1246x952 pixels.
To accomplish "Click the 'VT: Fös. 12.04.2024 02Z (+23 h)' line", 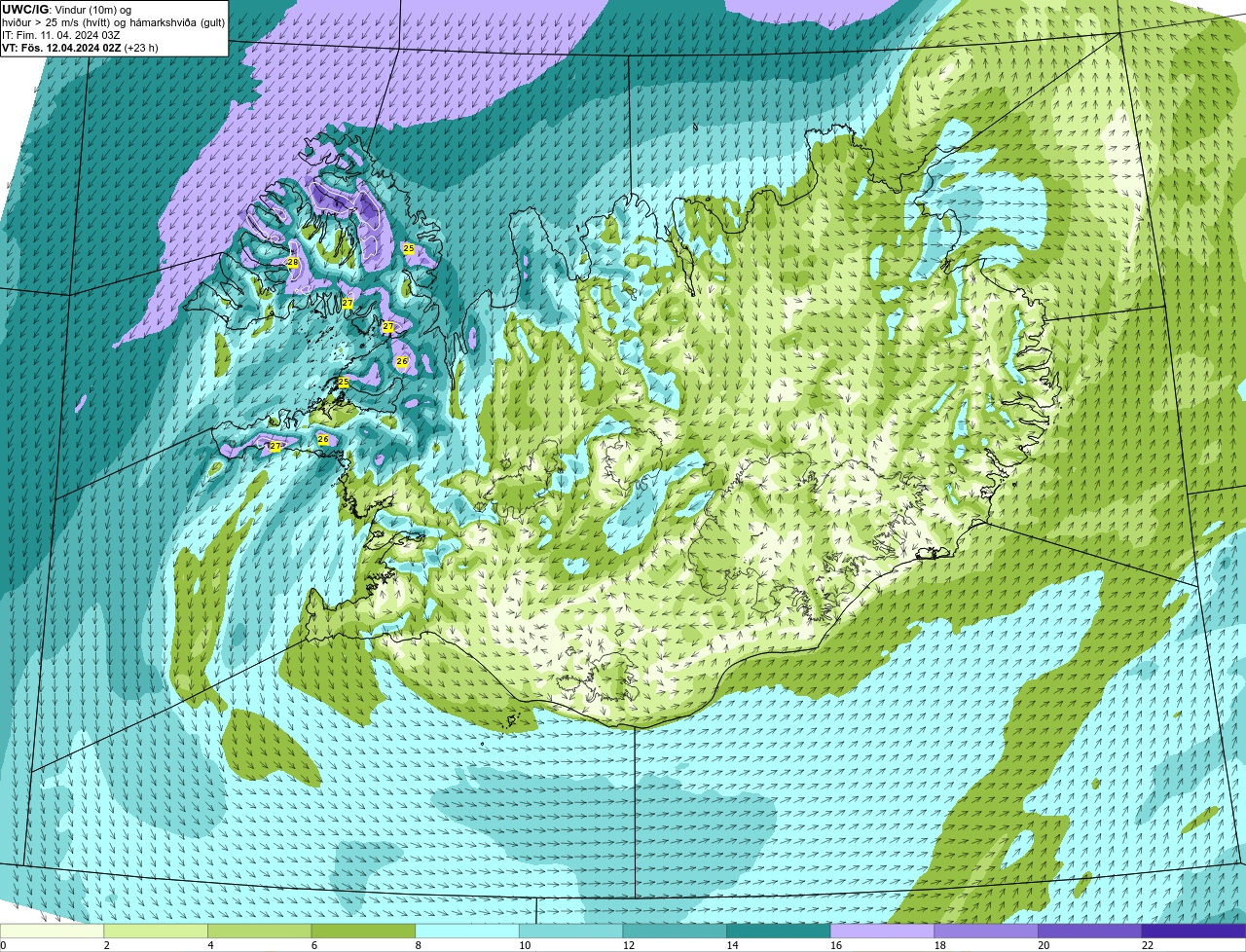I will point(80,47).
